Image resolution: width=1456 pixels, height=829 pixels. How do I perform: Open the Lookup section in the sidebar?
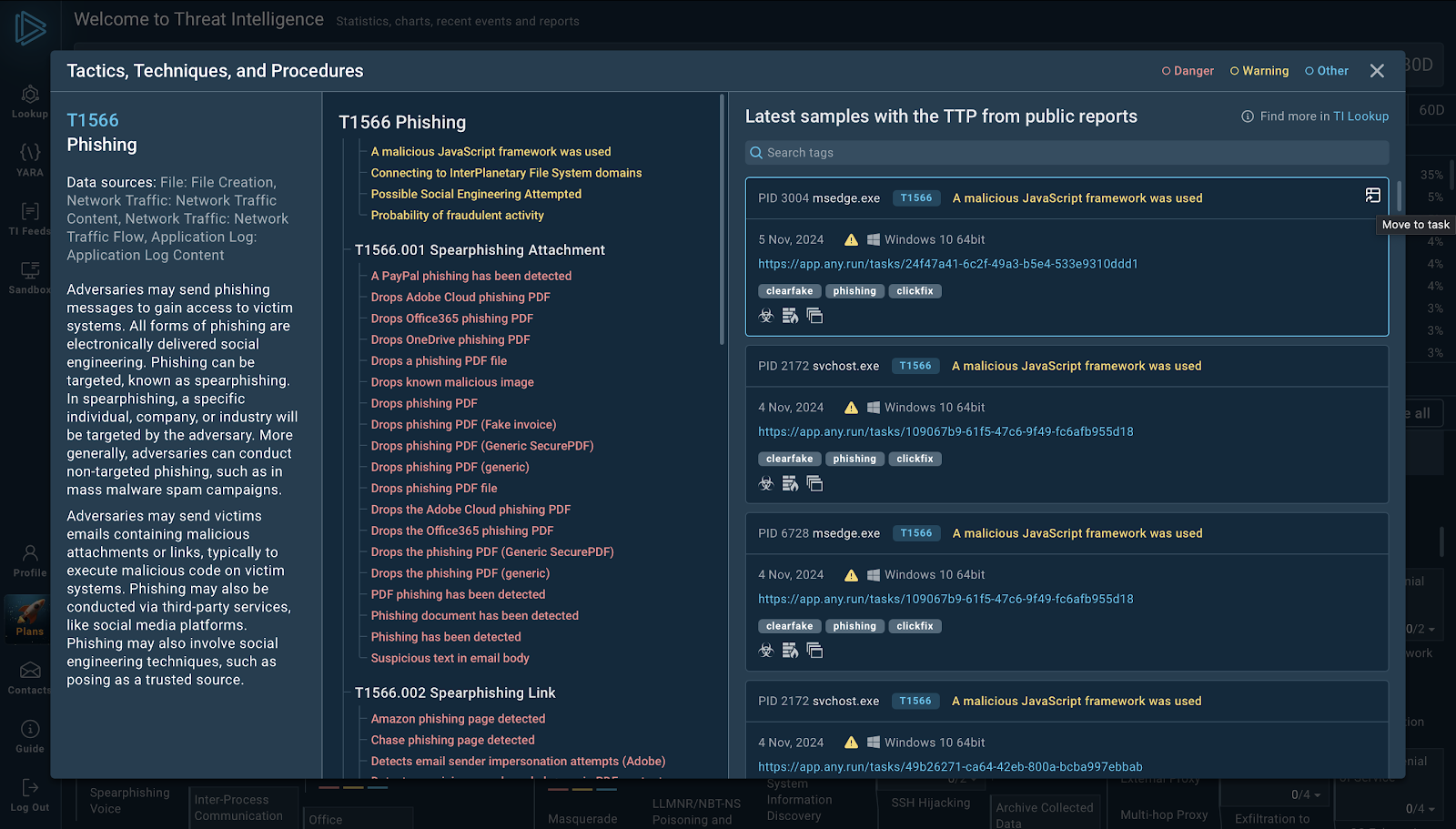[29, 102]
